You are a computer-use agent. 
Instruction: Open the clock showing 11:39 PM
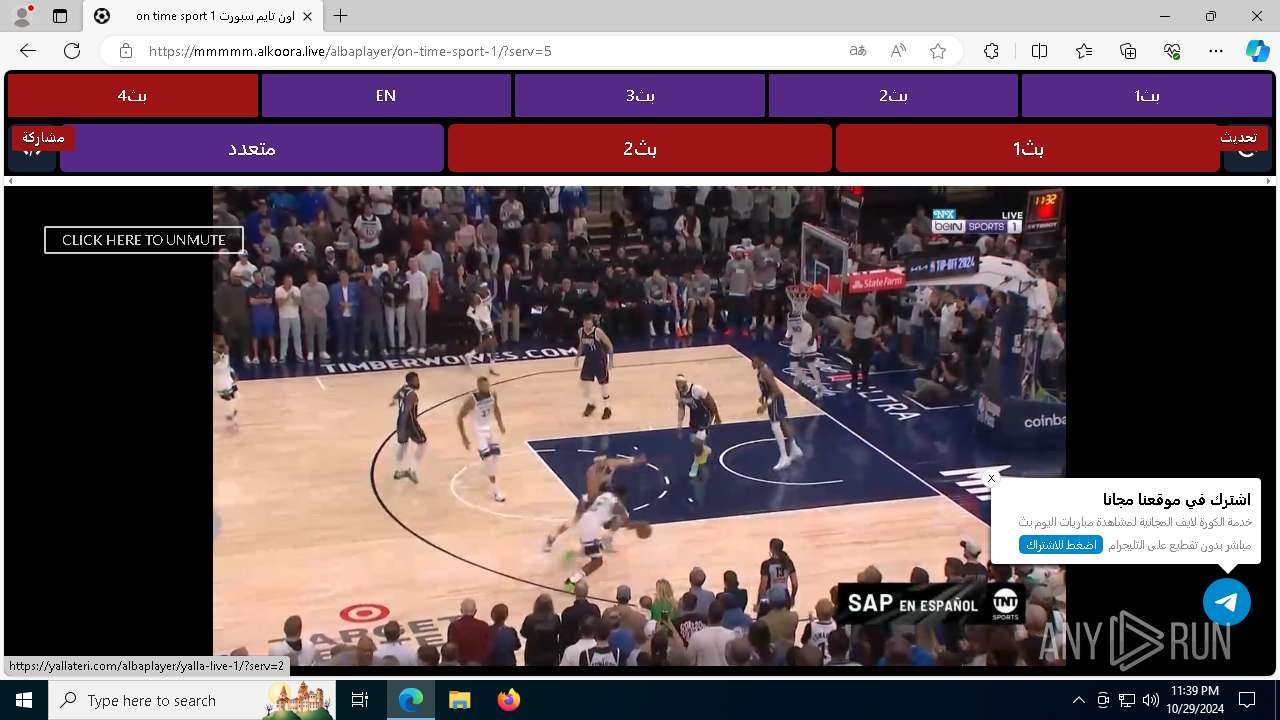[1195, 700]
